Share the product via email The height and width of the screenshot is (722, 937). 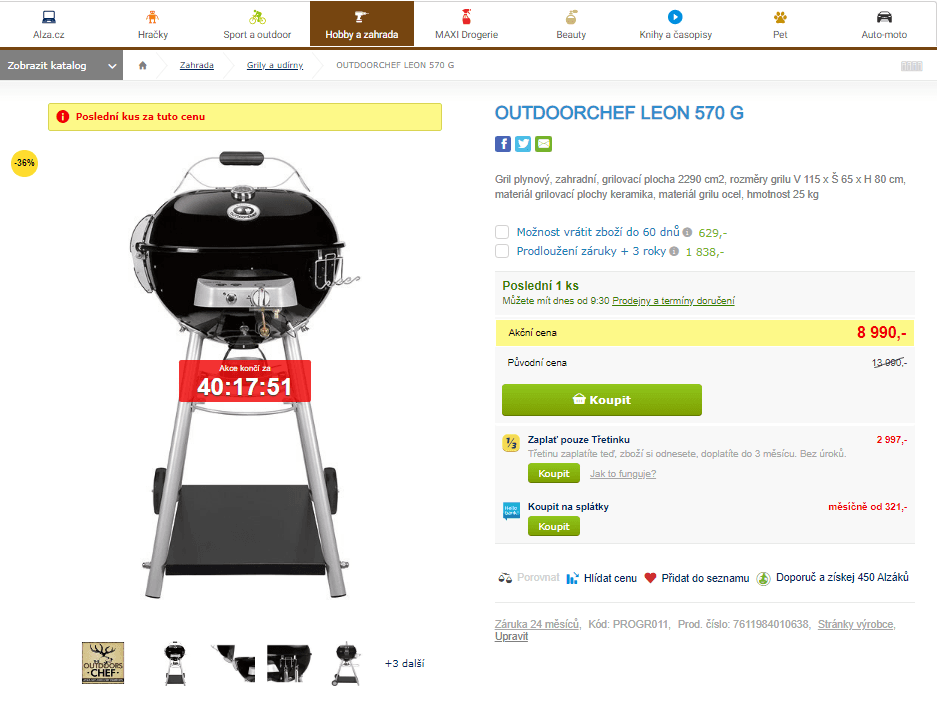[543, 143]
